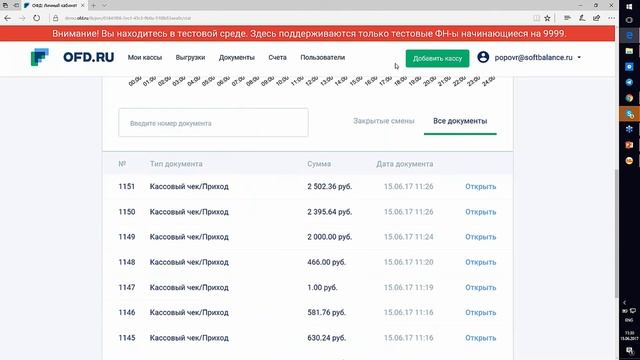Open the Выгрузки menu
Screen dimensions: 640x360
pyautogui.click(x=190, y=58)
